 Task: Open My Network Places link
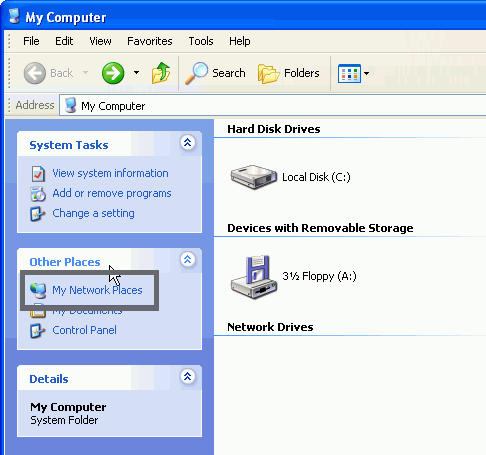(x=97, y=290)
